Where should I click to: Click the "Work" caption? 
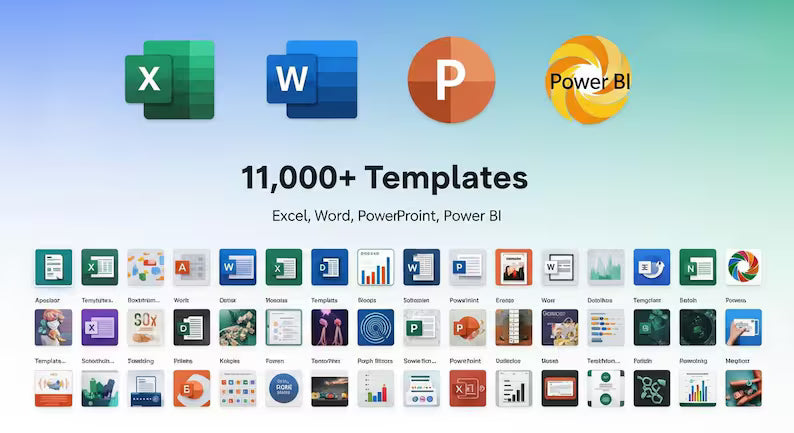pos(181,300)
